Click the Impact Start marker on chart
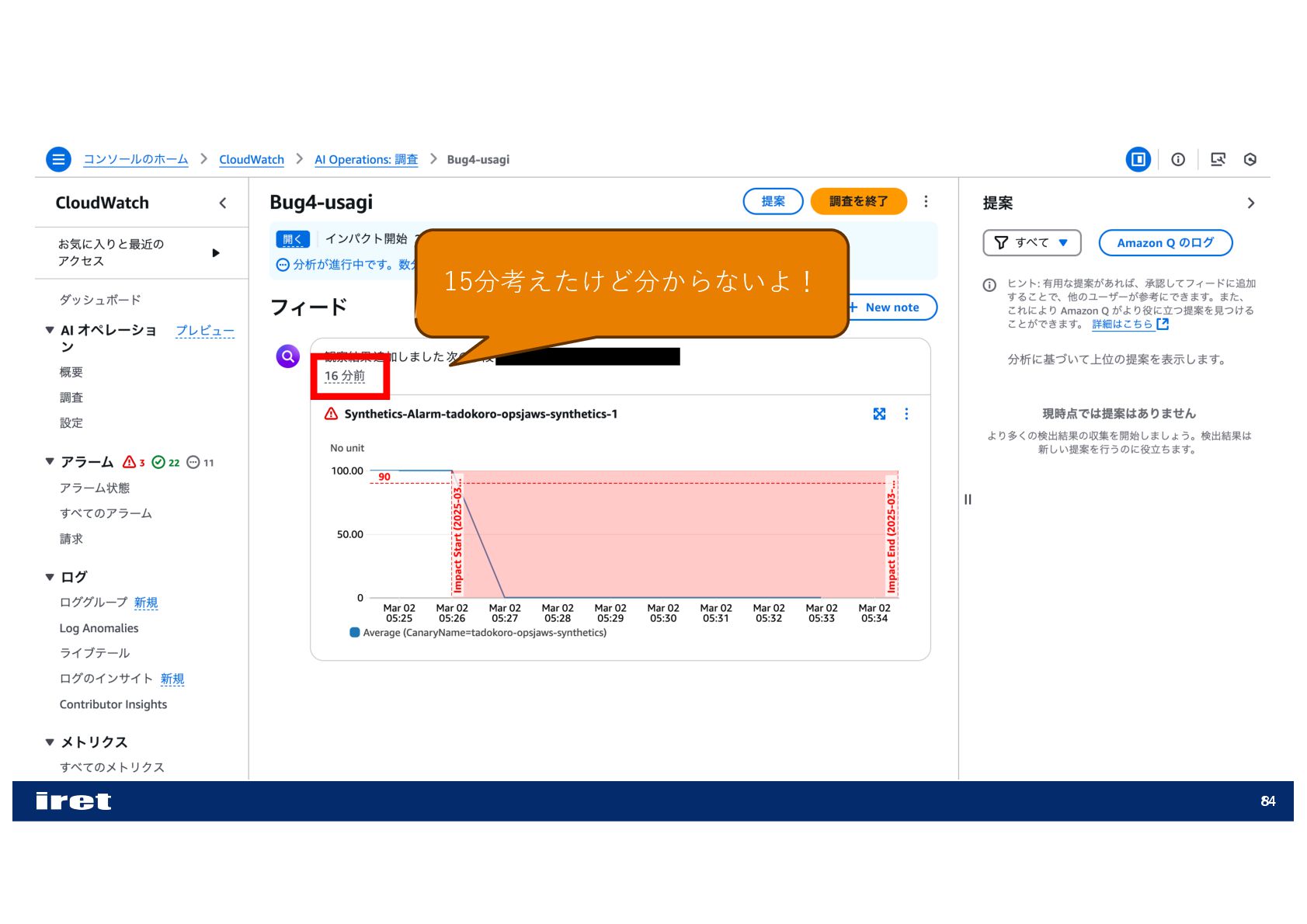Screen dimensions: 1307x924 (457, 536)
